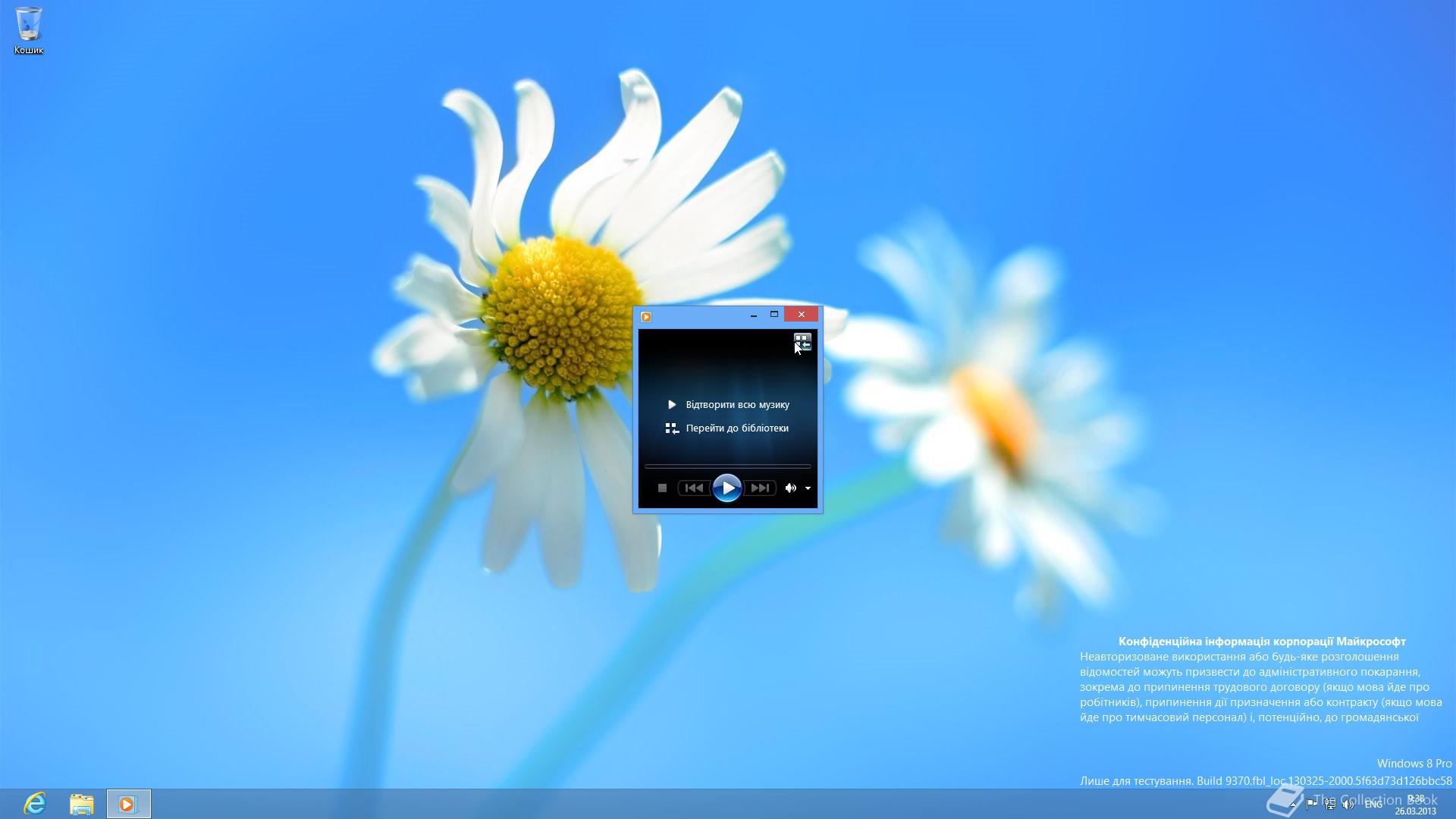The width and height of the screenshot is (1456, 819).
Task: Open ENG language input indicator
Action: pyautogui.click(x=1373, y=804)
